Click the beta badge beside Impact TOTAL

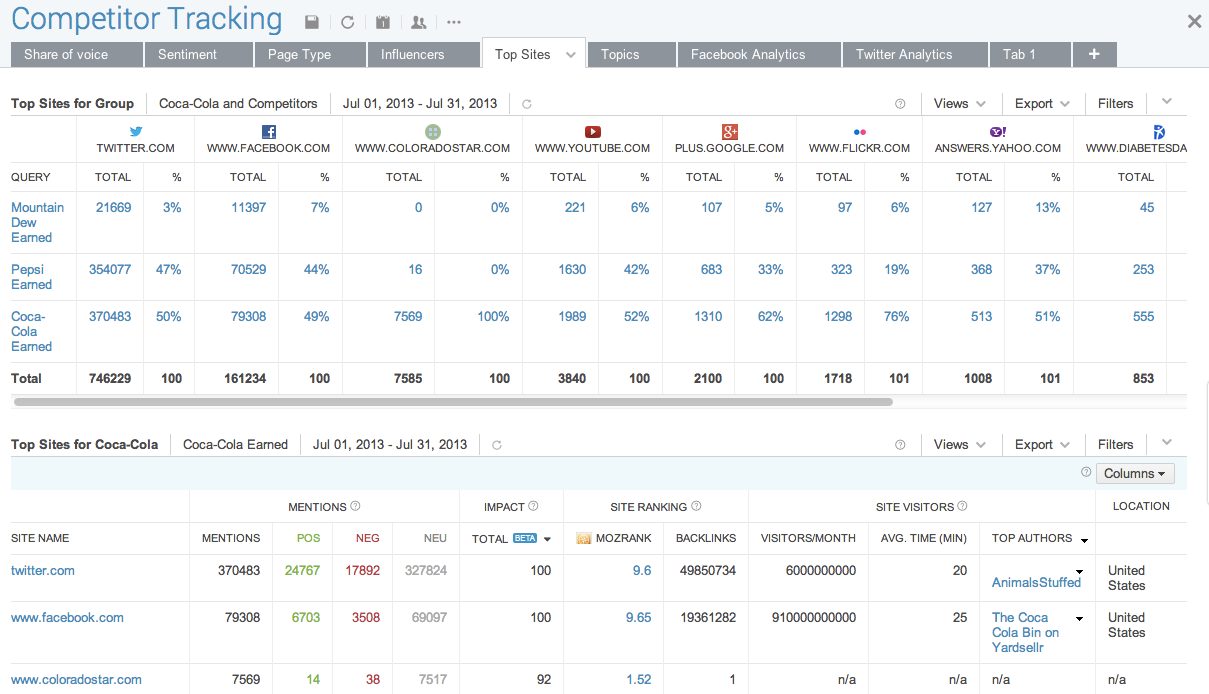pyautogui.click(x=525, y=538)
